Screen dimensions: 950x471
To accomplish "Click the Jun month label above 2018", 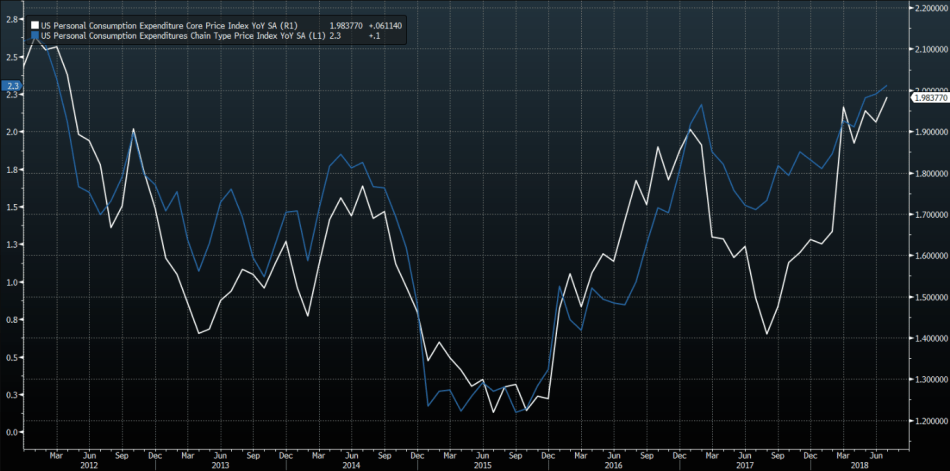I will tap(876, 456).
